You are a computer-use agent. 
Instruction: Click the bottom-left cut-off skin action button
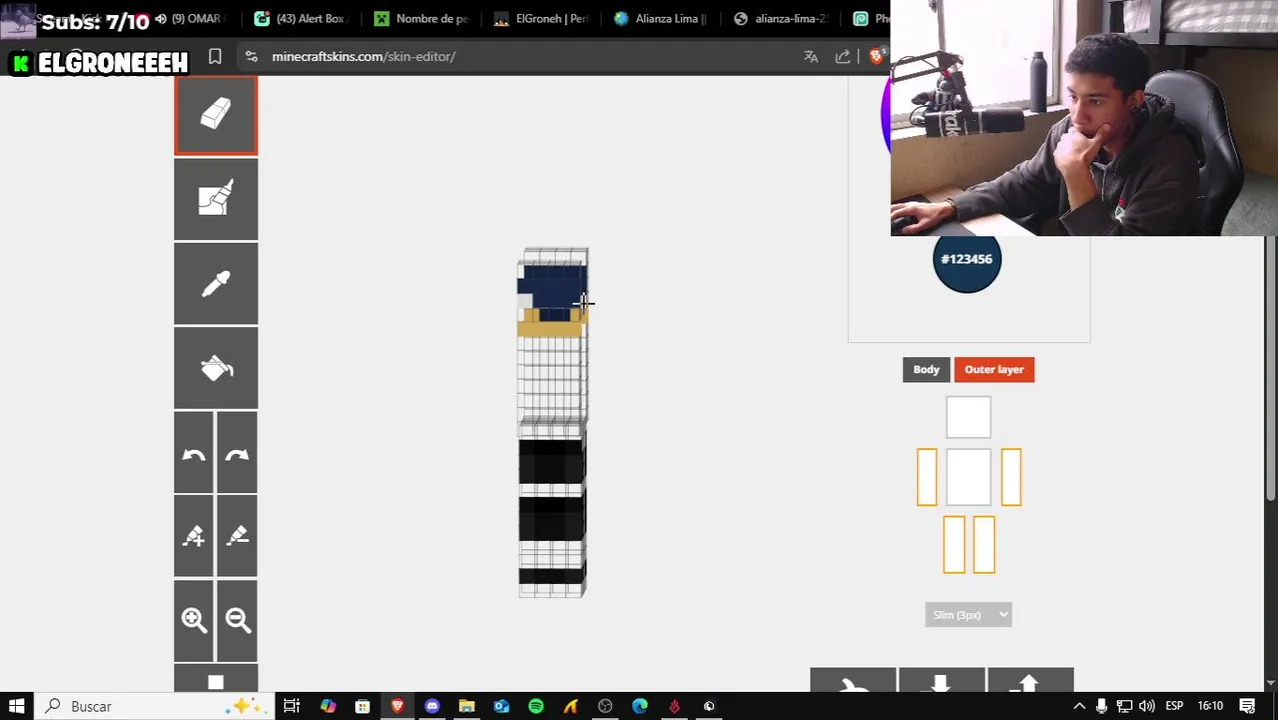click(853, 681)
